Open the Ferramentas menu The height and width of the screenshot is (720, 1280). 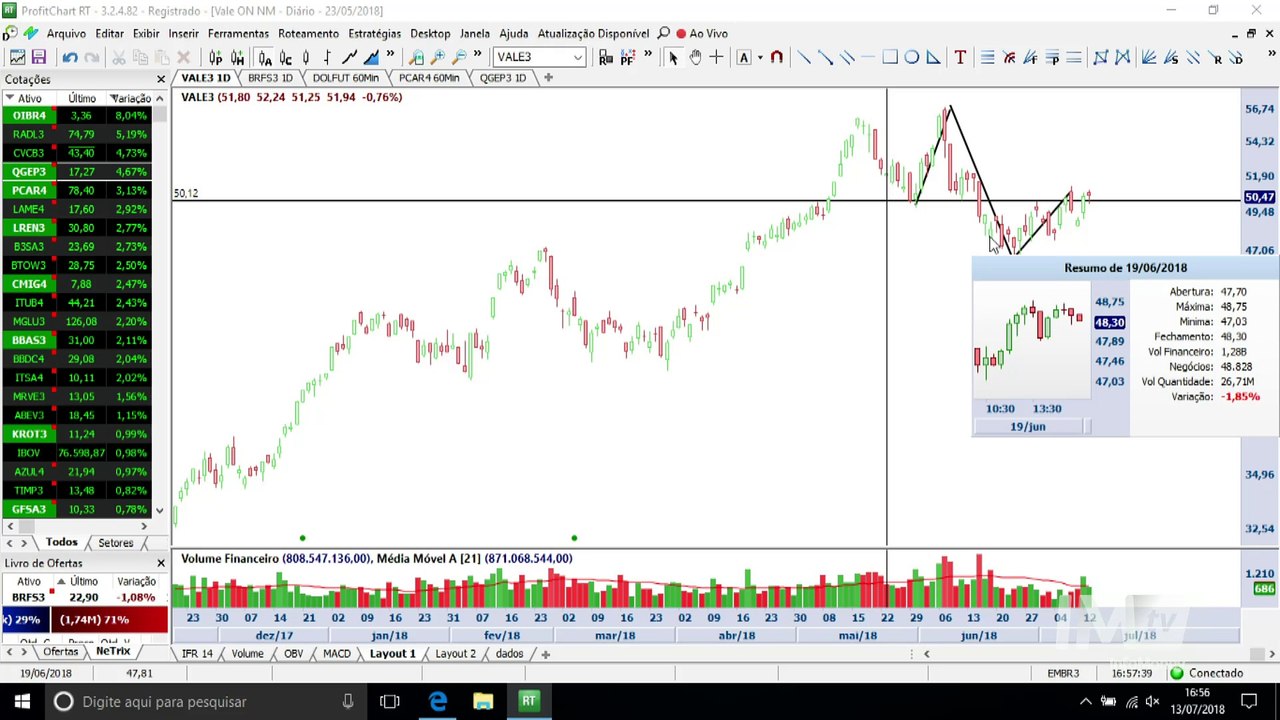tap(238, 33)
